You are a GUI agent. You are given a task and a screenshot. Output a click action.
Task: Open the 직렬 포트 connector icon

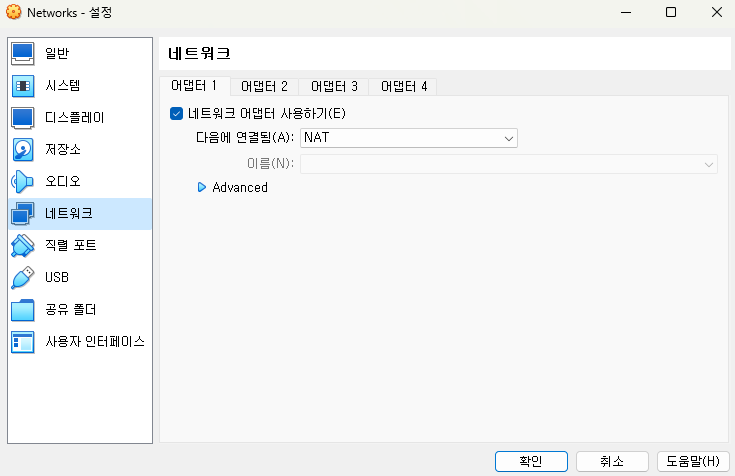(22, 246)
